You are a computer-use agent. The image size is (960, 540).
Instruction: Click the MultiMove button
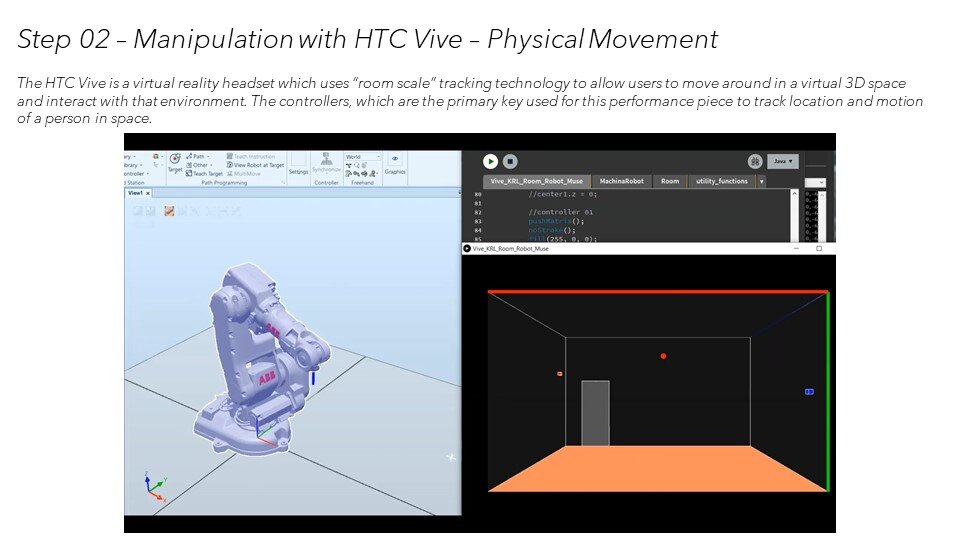pos(244,173)
